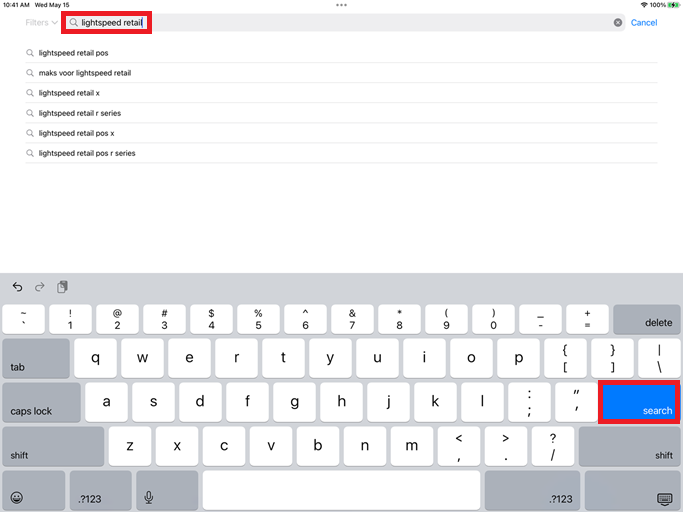Toggle the right shift key
Viewport: 683px width, 512px height.
pos(629,446)
